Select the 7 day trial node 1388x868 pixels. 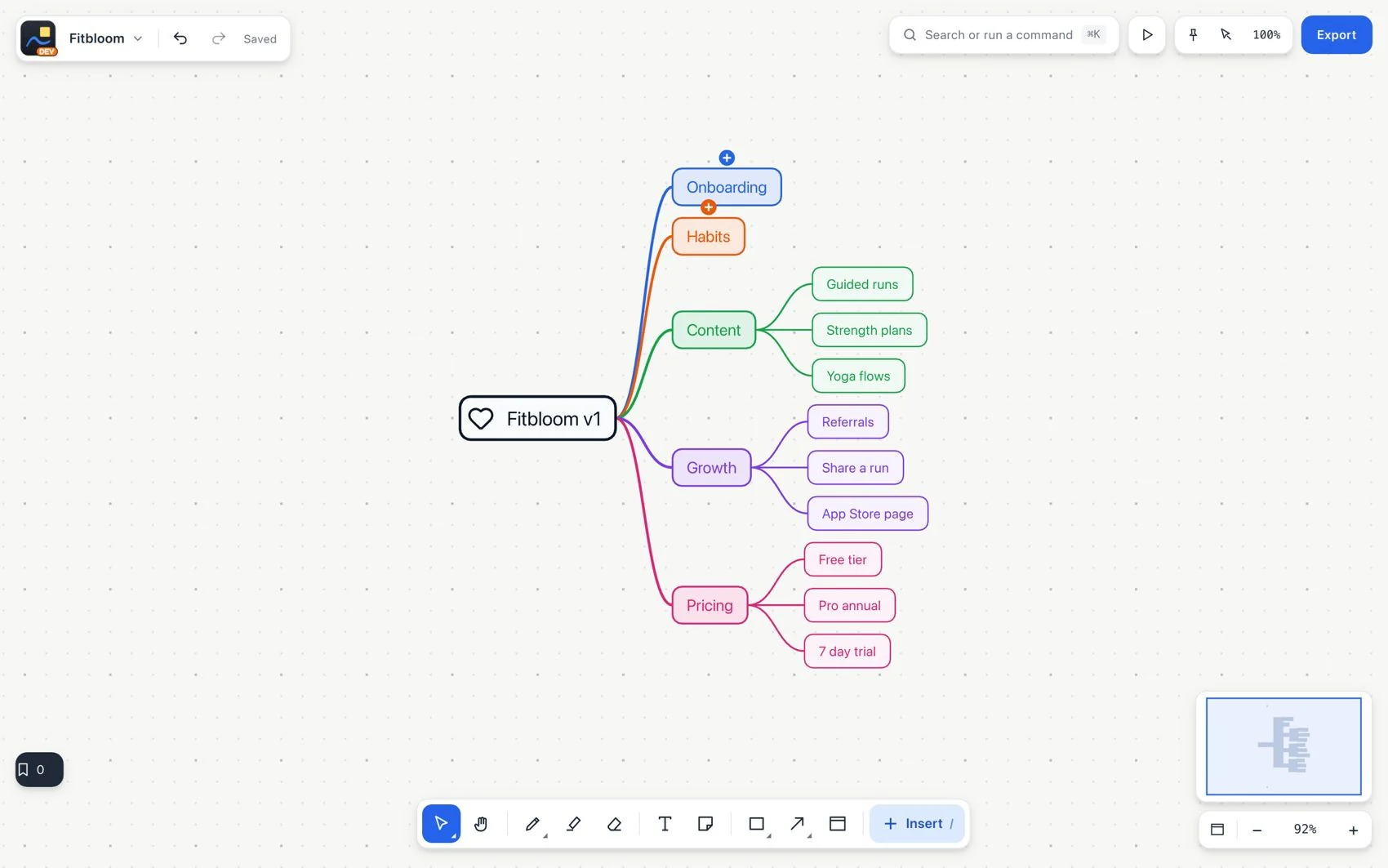tap(847, 651)
